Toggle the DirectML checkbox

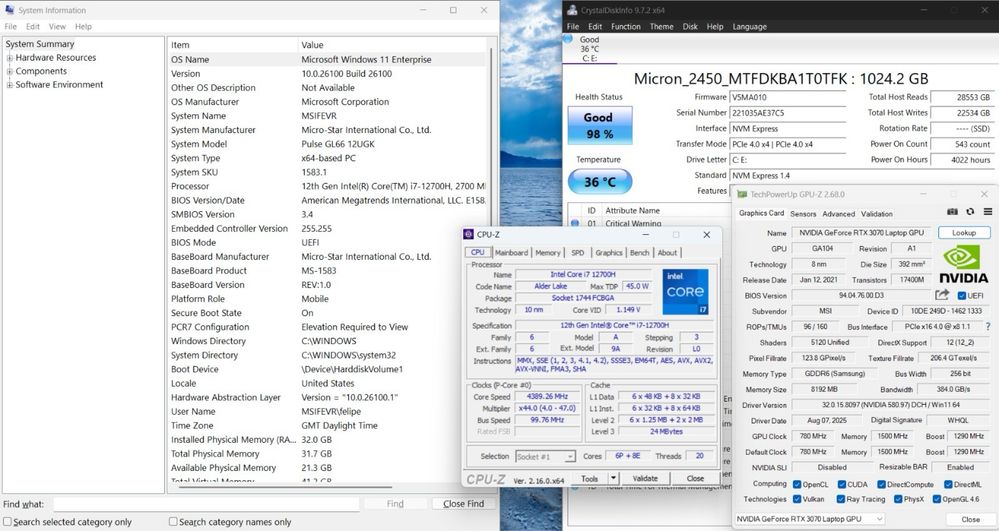pyautogui.click(x=949, y=484)
